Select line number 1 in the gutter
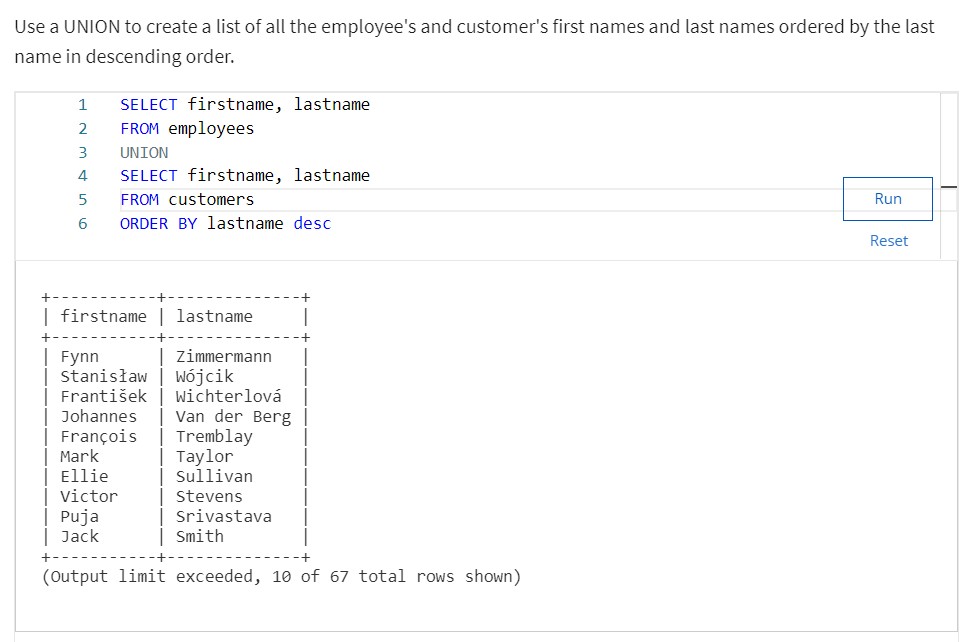The width and height of the screenshot is (967, 642). pyautogui.click(x=81, y=104)
